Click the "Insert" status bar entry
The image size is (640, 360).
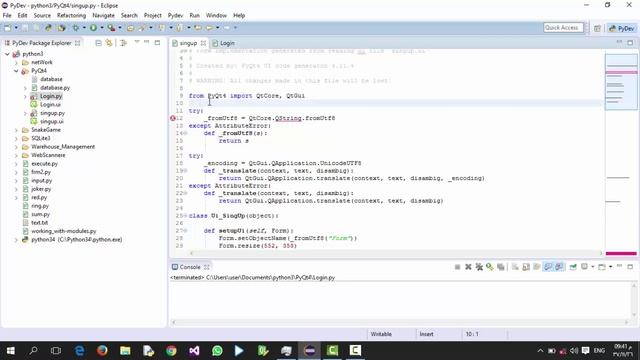(427, 334)
